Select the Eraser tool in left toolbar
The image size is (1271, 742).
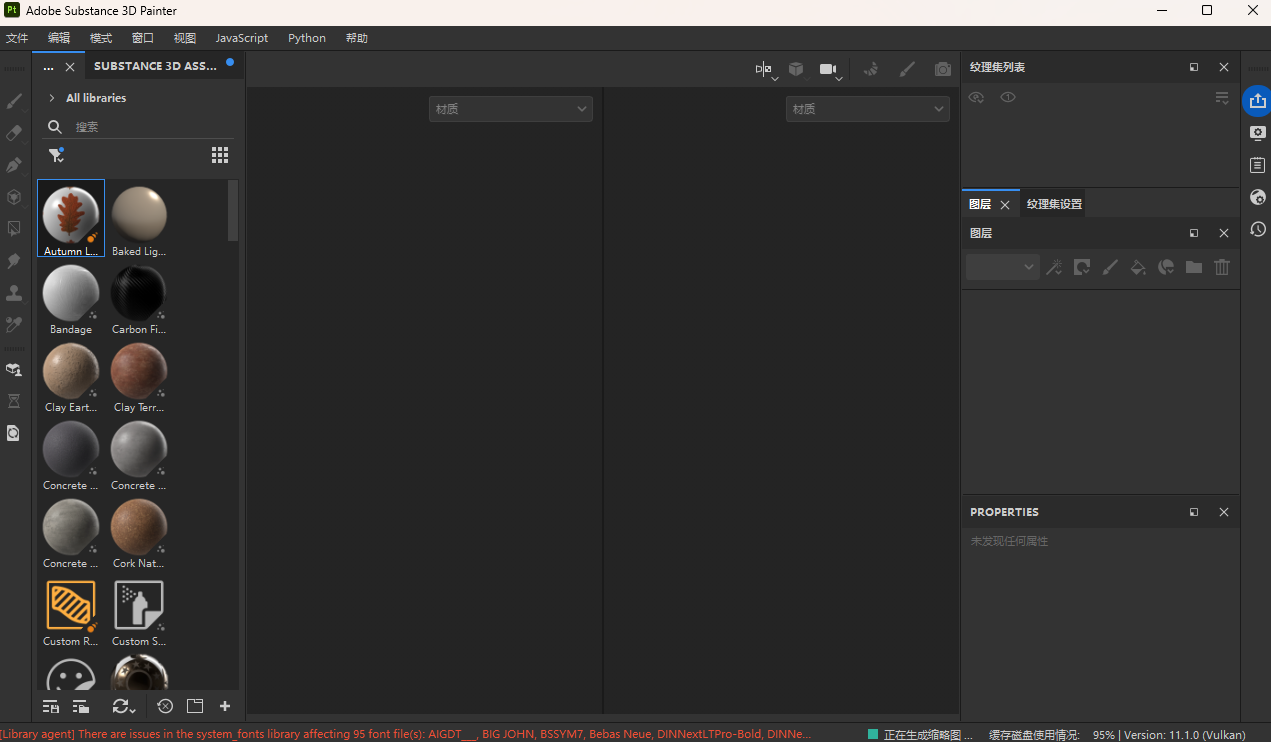[14, 131]
